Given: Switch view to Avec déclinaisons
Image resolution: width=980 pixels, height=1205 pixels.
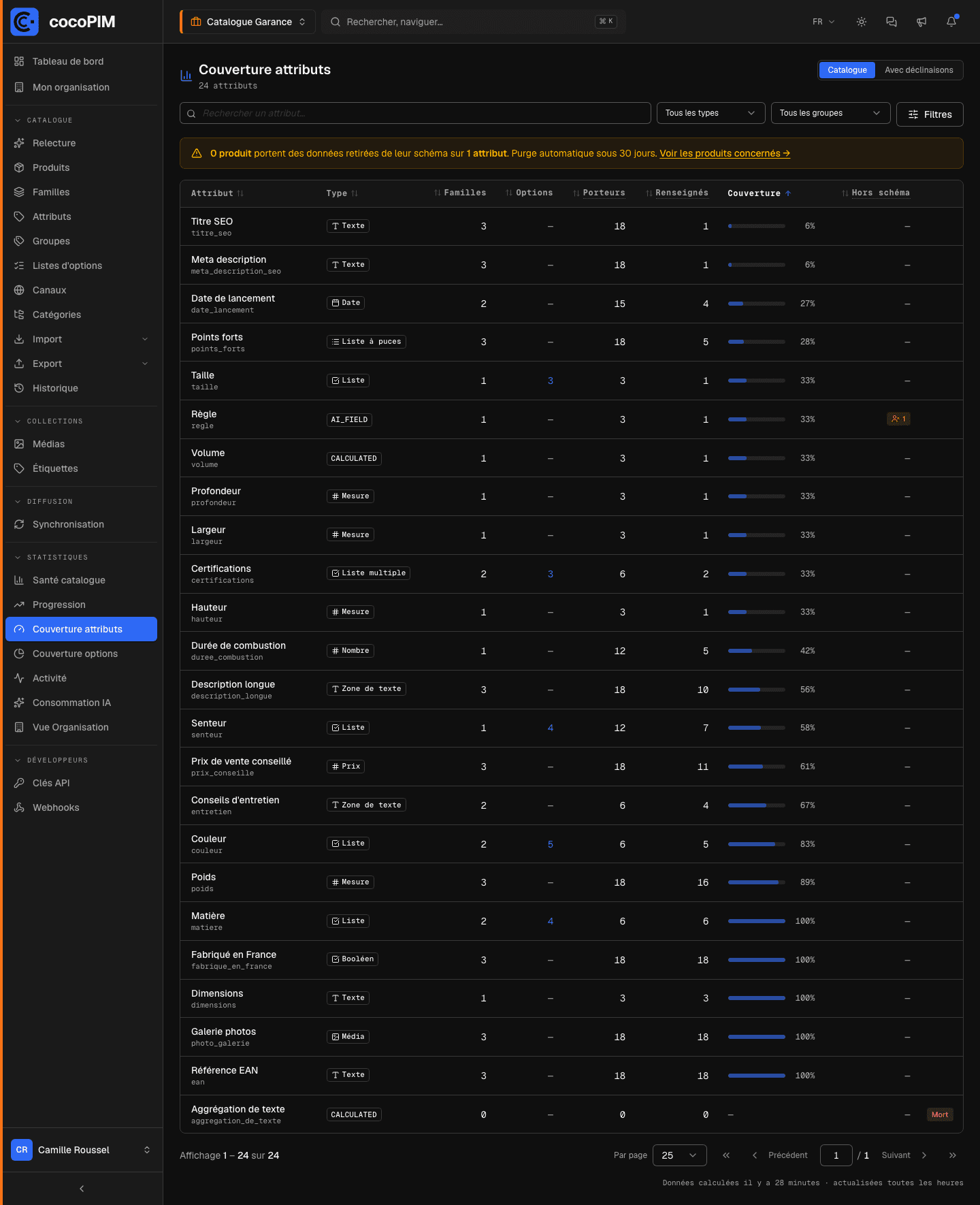Looking at the screenshot, I should (x=919, y=70).
